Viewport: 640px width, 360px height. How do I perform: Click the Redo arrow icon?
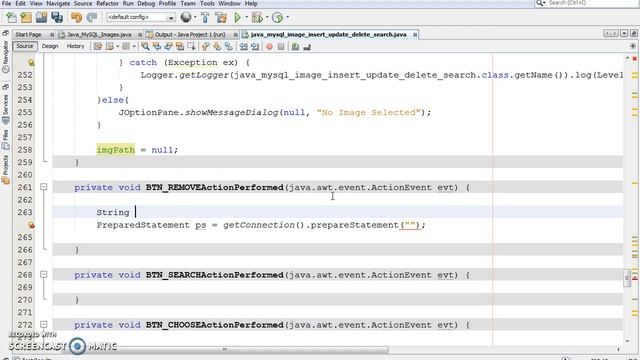(91, 17)
